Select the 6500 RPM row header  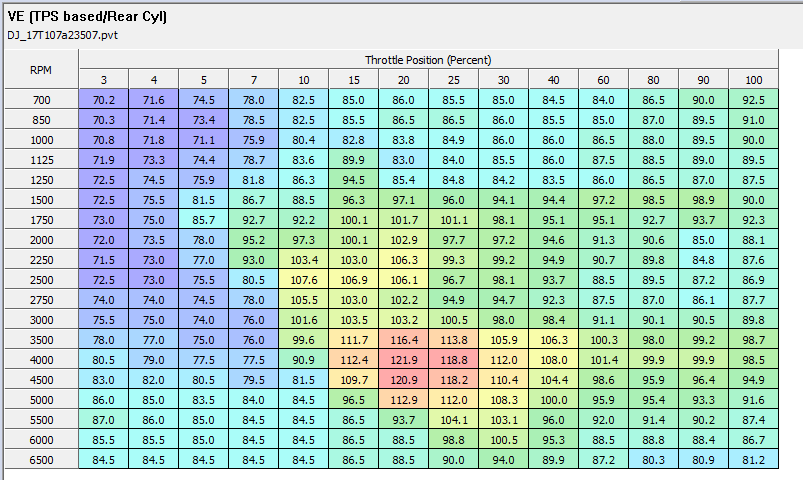click(41, 459)
